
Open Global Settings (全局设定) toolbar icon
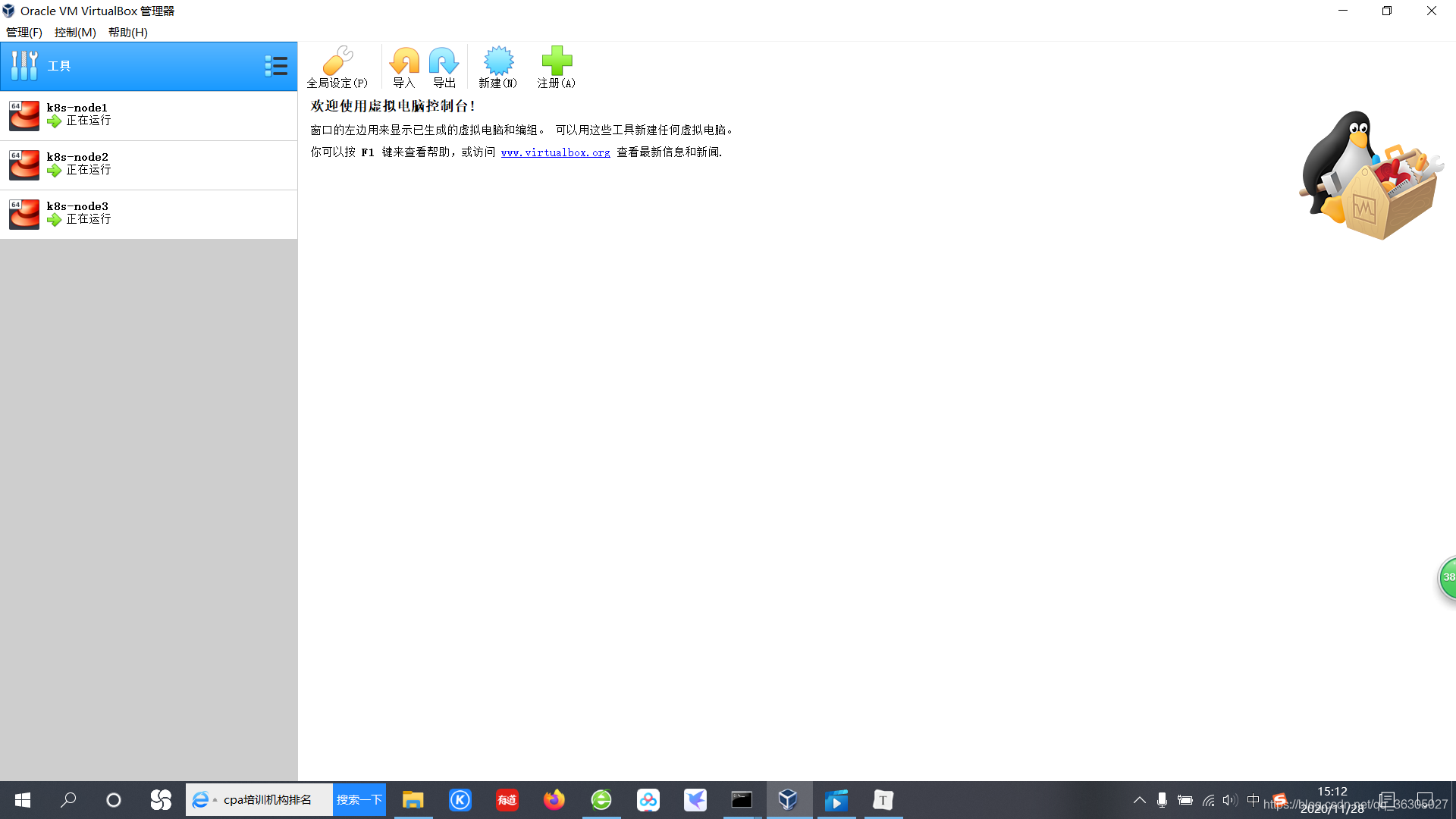pyautogui.click(x=337, y=67)
